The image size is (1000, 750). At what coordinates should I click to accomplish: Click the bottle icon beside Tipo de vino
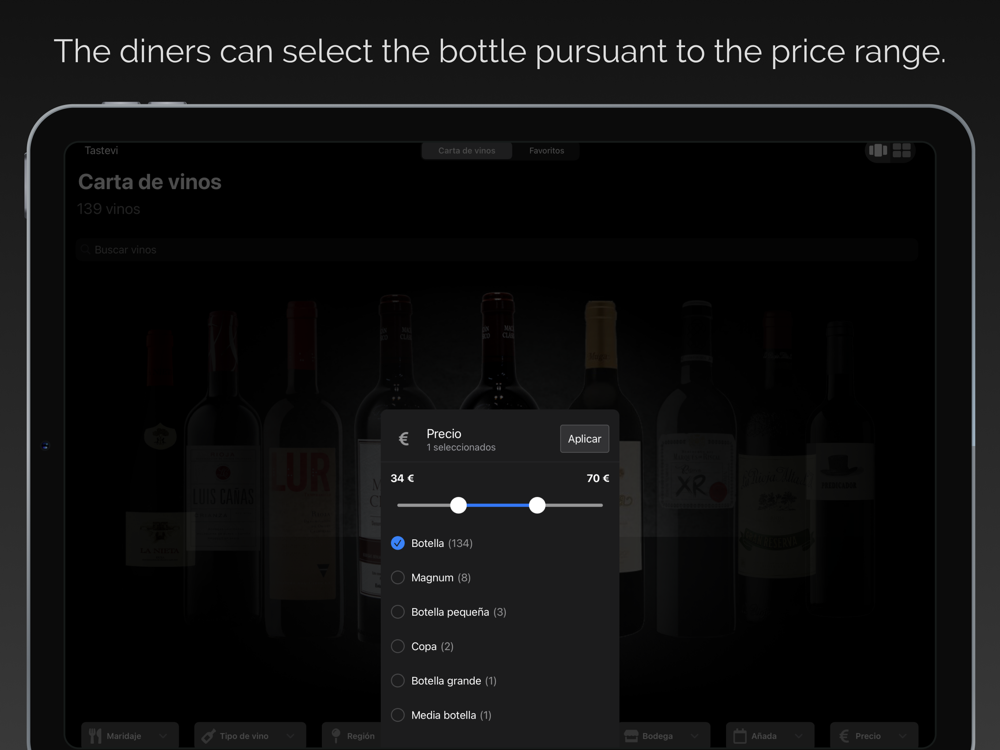(x=208, y=736)
